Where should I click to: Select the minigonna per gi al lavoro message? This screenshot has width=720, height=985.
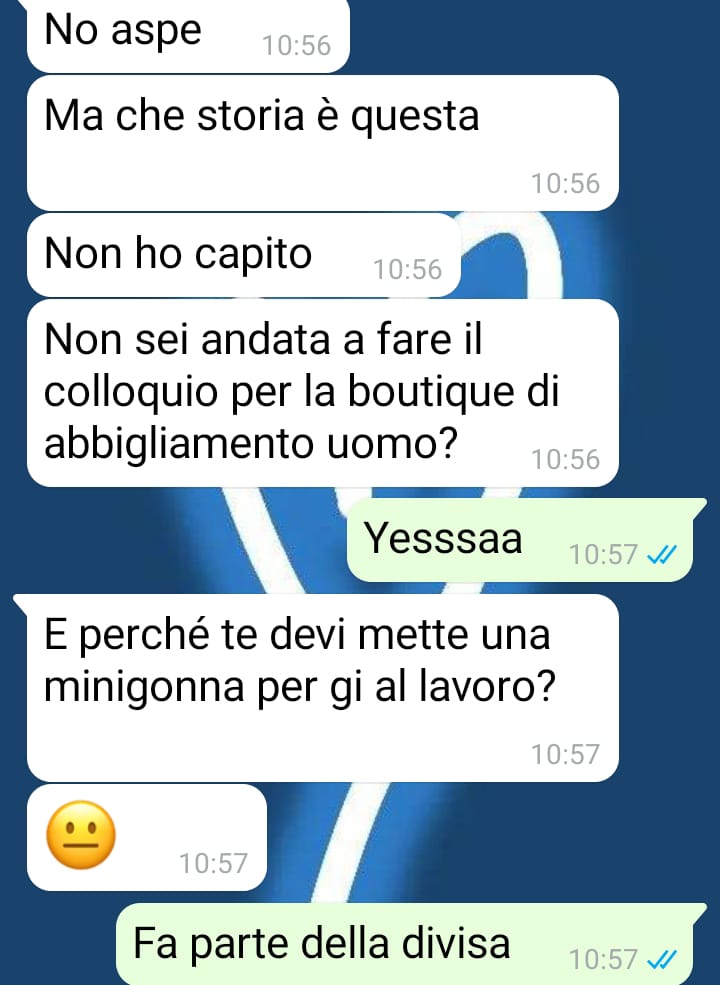point(322,688)
